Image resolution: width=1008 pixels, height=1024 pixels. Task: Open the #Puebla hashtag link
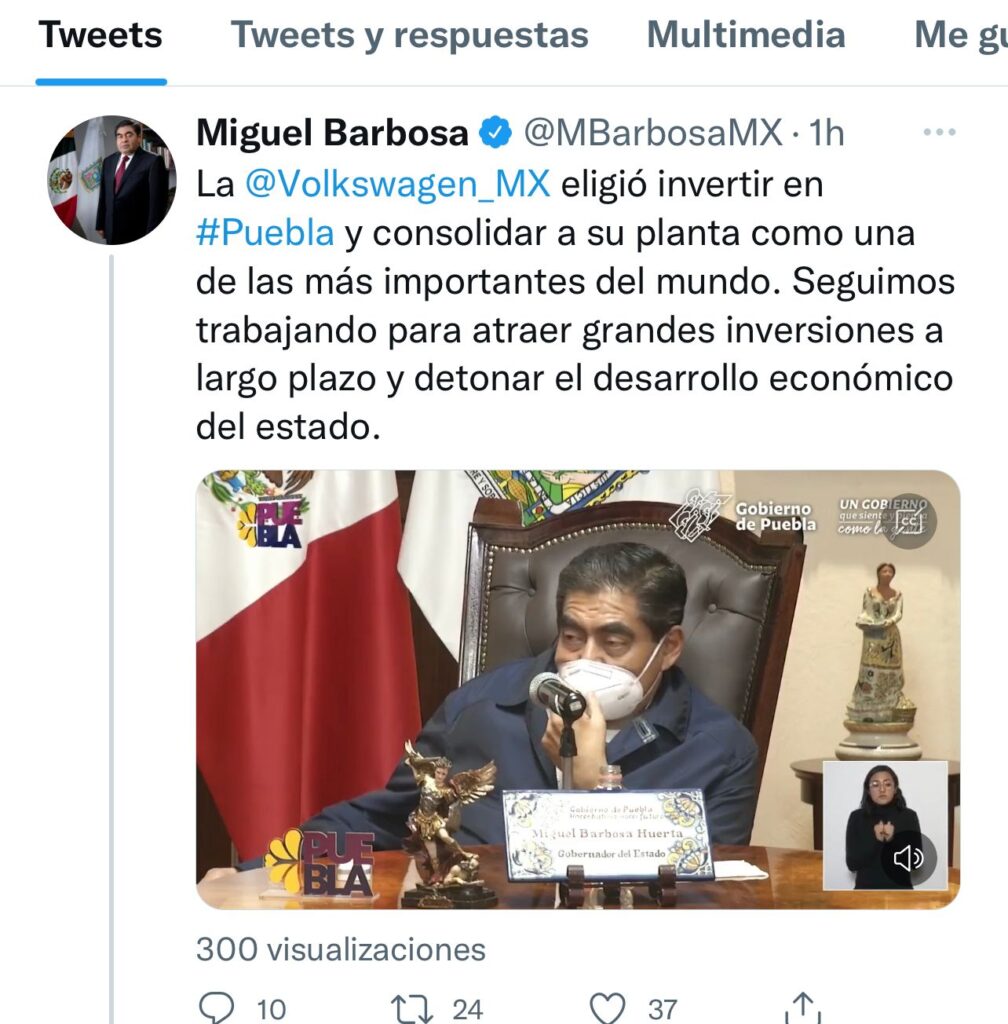coord(265,233)
